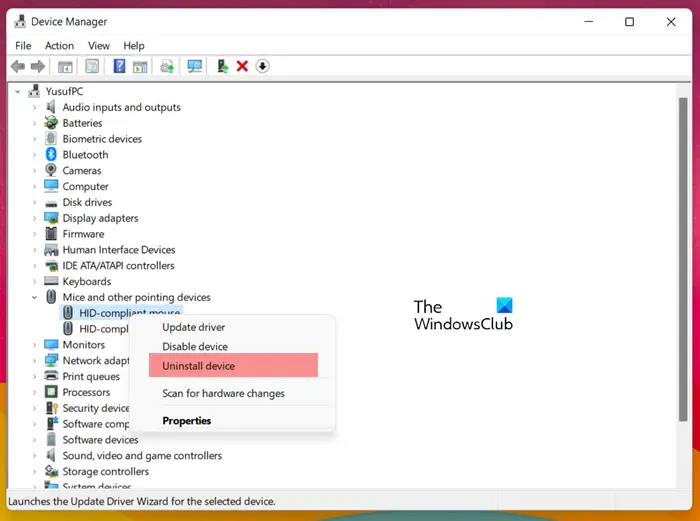
Task: Open the View menu
Action: [99, 46]
